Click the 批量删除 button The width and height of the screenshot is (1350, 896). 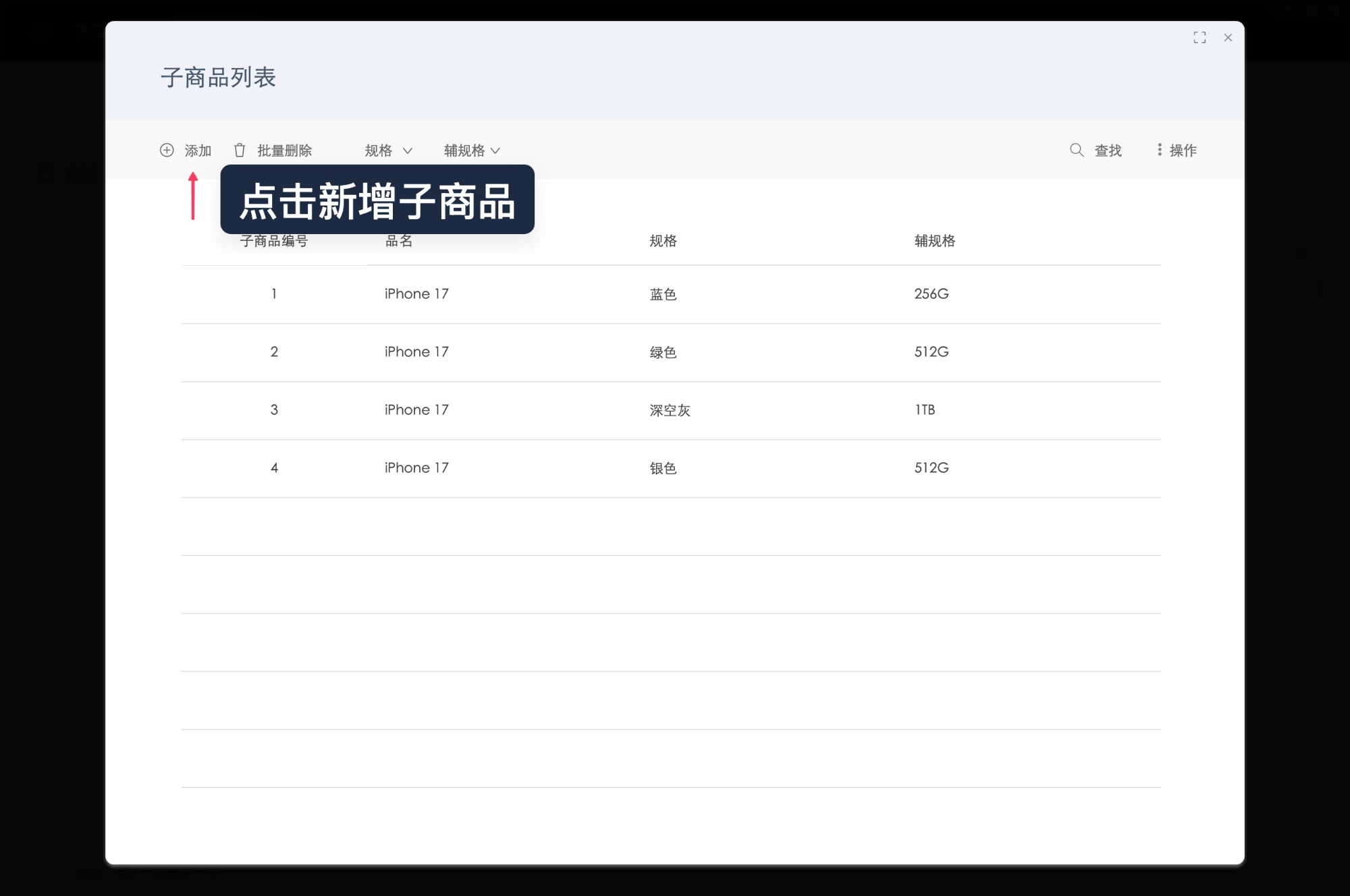[284, 150]
